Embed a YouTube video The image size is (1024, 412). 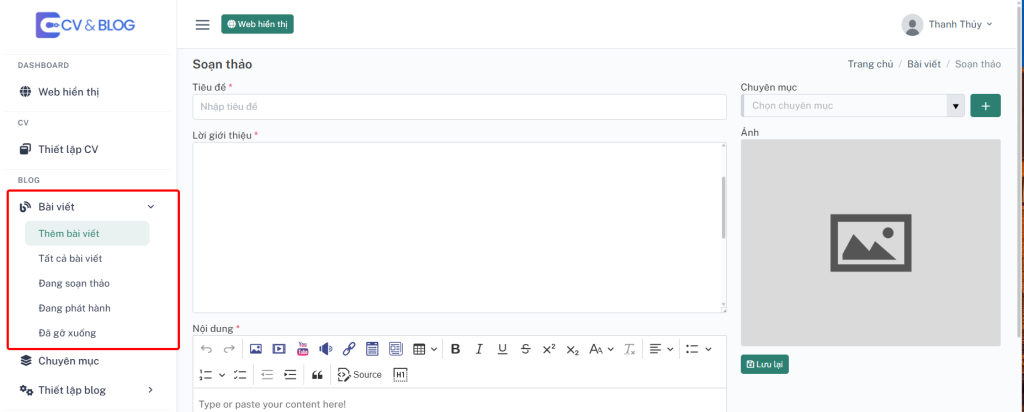click(302, 349)
